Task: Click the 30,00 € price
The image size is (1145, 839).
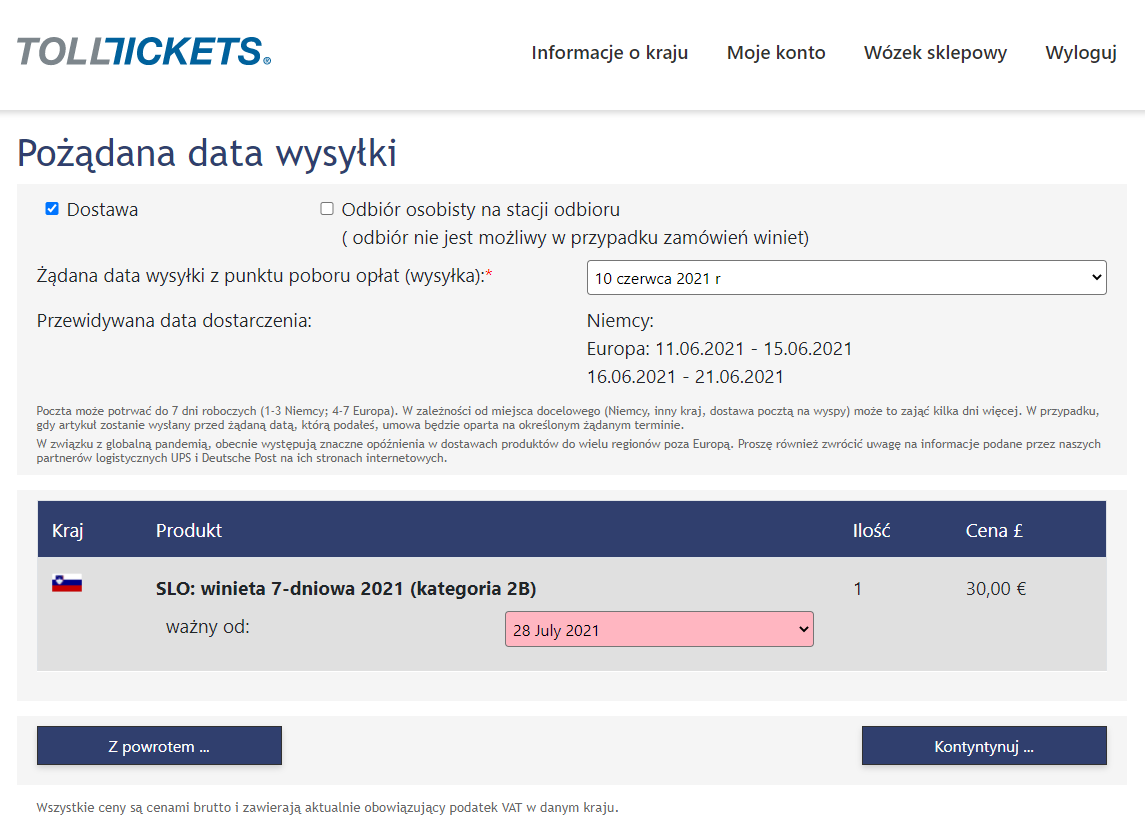Action: point(996,588)
